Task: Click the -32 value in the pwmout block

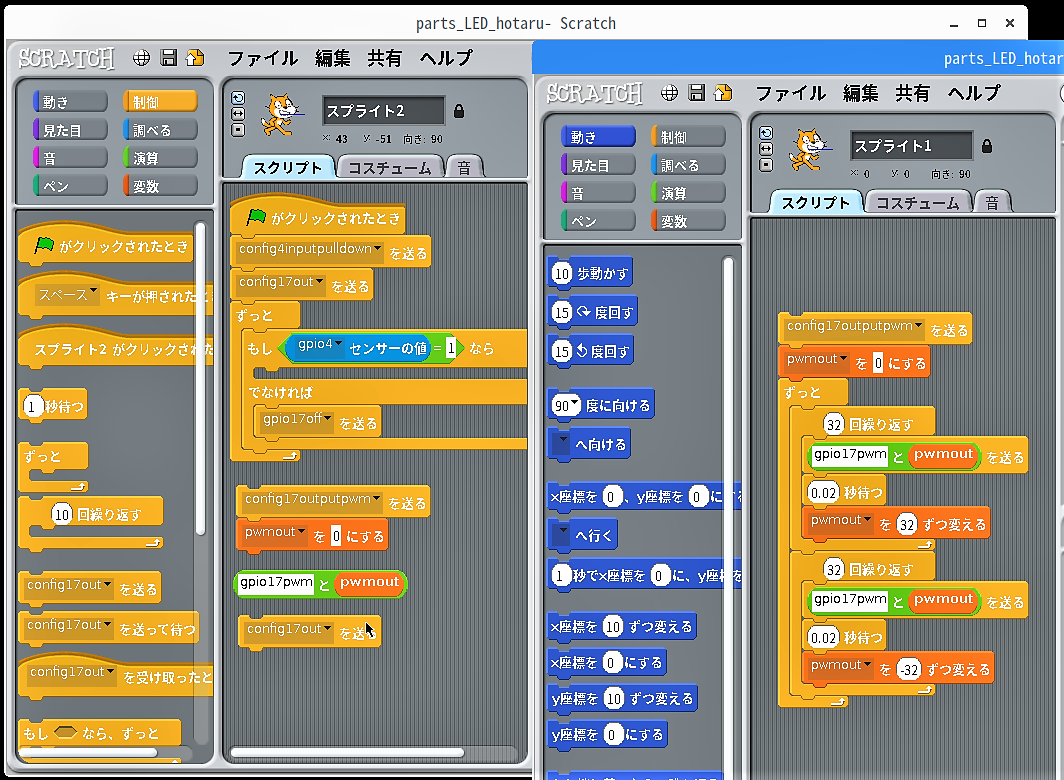Action: point(909,670)
